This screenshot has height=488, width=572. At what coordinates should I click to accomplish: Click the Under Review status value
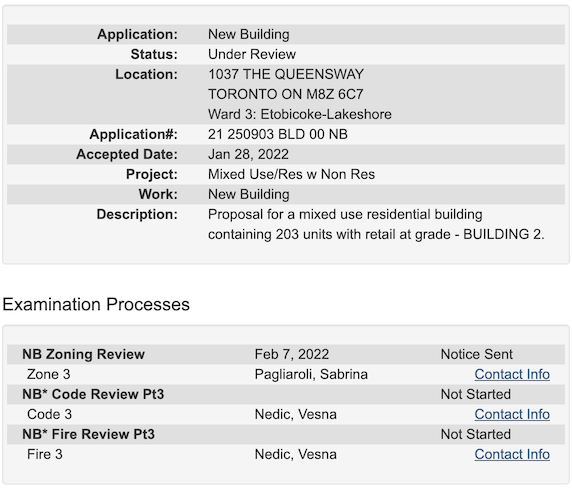[252, 54]
